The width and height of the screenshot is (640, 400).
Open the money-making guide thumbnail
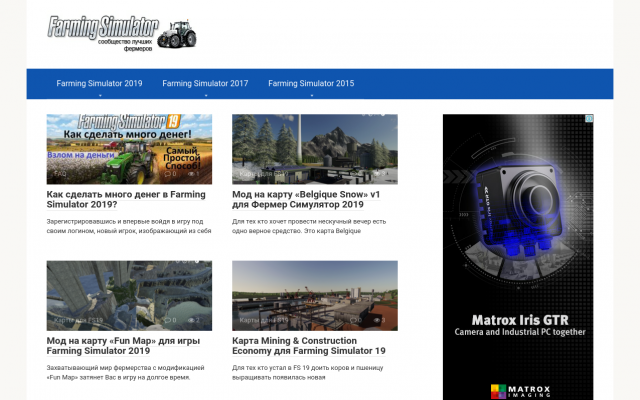point(129,149)
